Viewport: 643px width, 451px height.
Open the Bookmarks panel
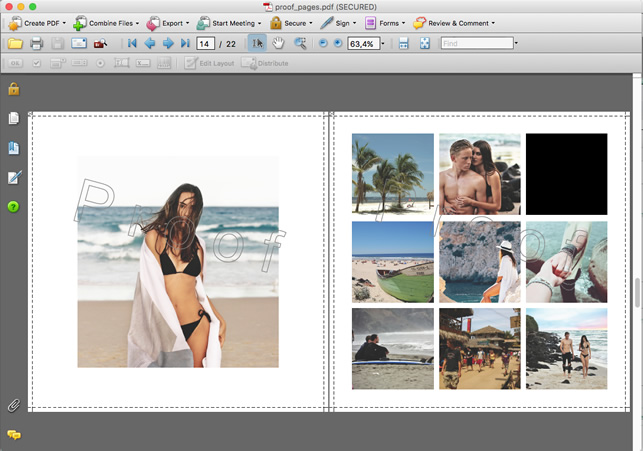point(14,148)
